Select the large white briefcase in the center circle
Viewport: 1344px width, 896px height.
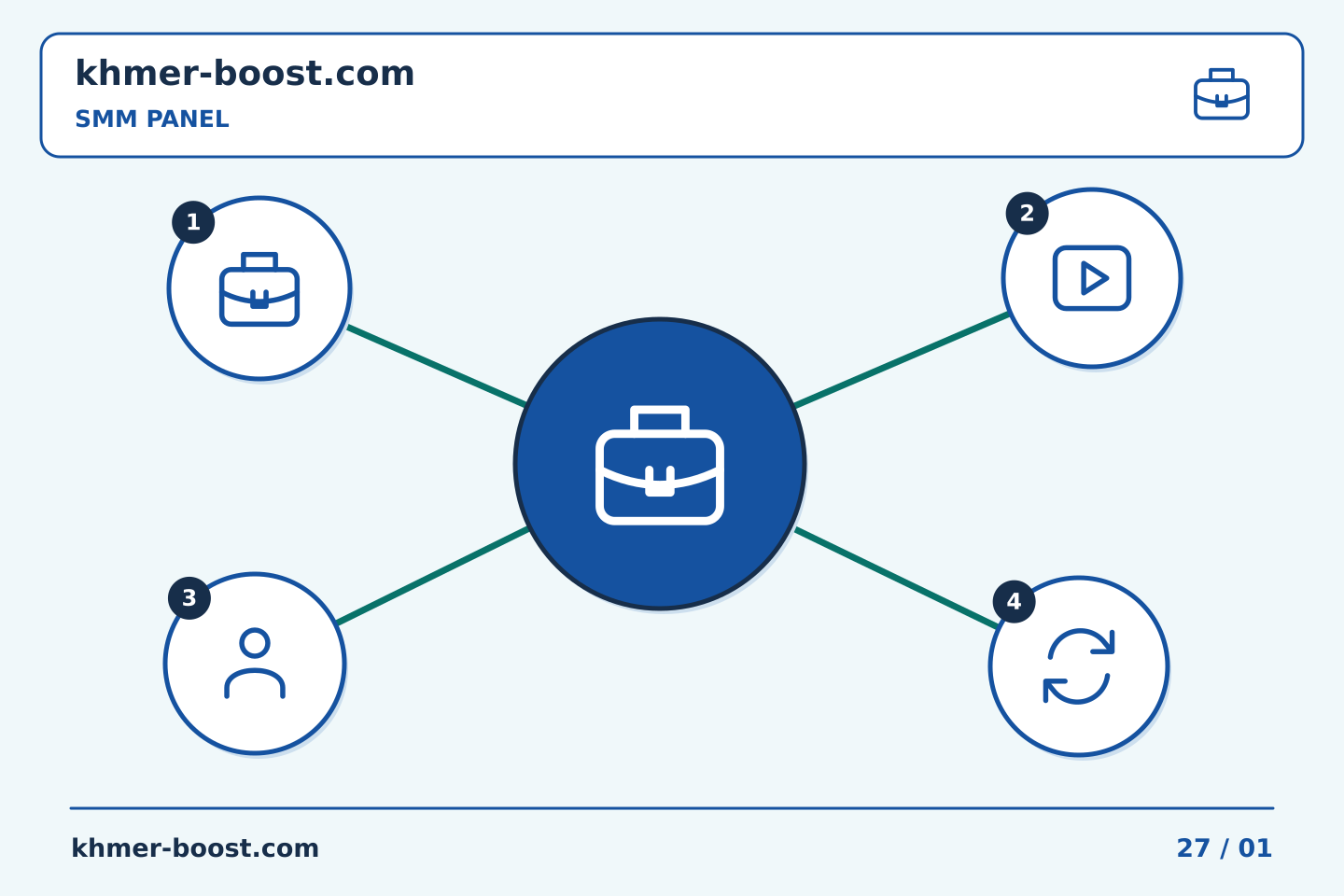tap(660, 464)
